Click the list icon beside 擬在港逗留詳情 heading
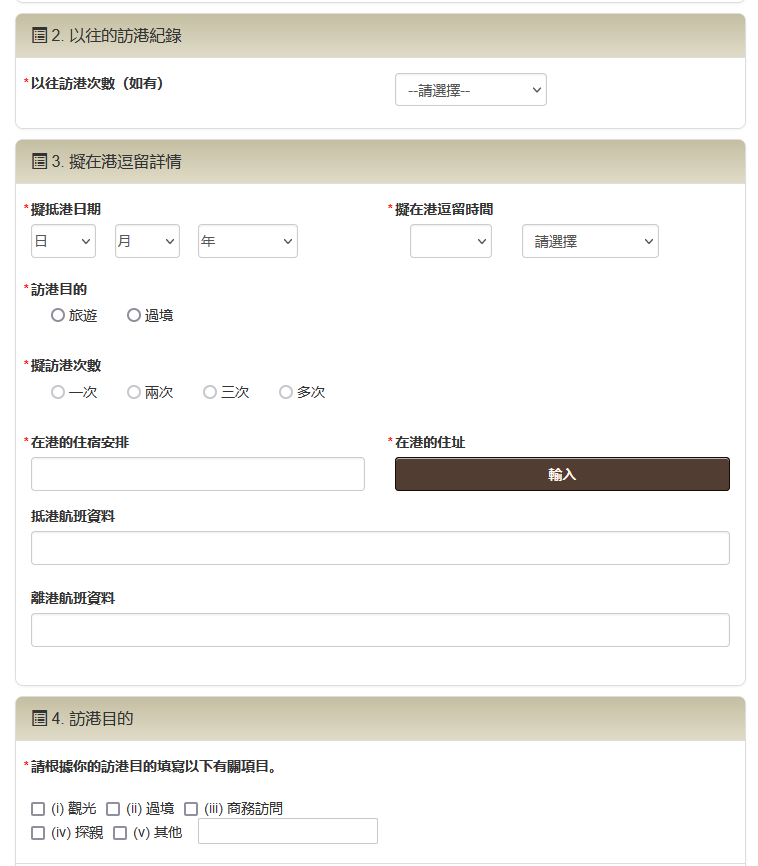 pyautogui.click(x=39, y=162)
